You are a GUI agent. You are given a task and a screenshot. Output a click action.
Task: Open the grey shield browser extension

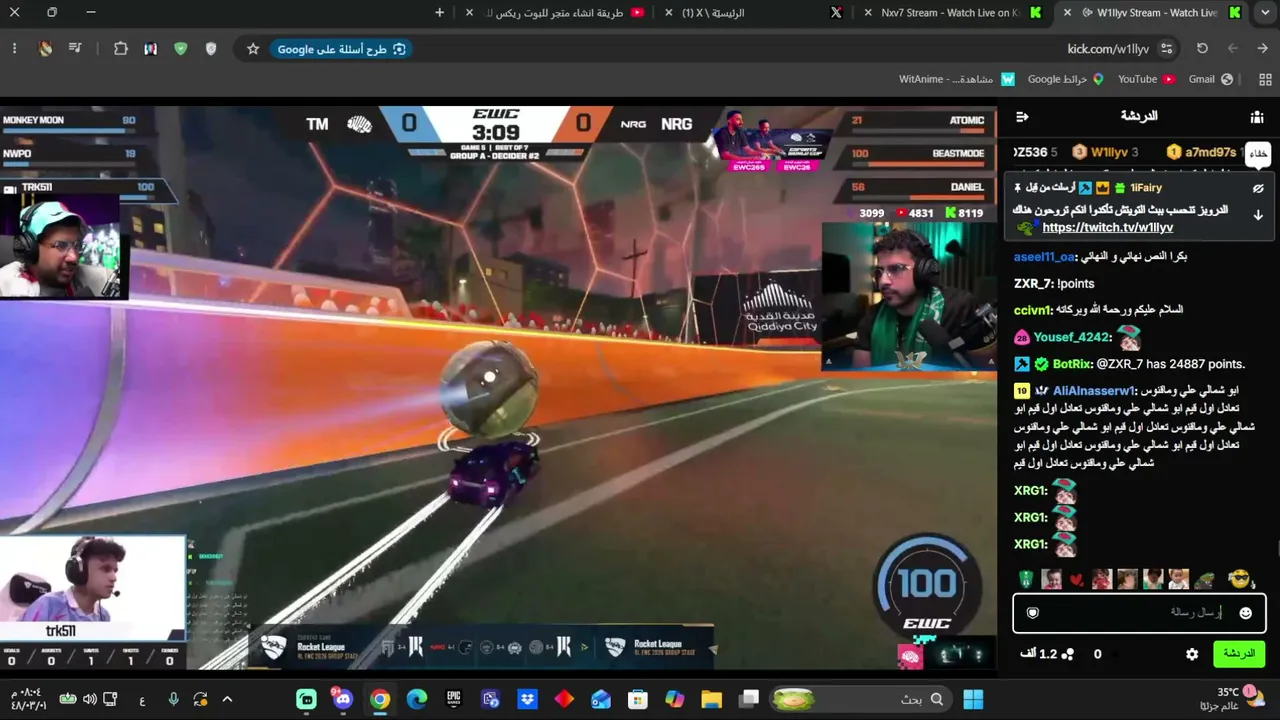[x=211, y=49]
